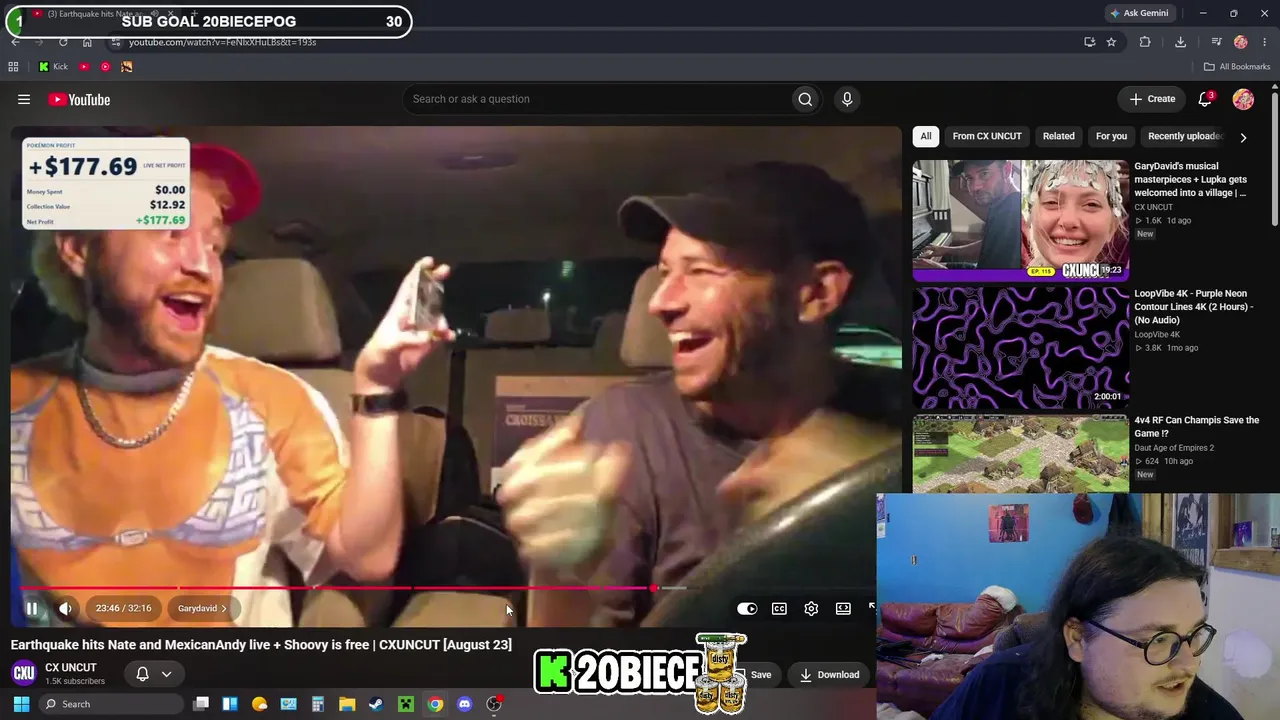The width and height of the screenshot is (1280, 720).
Task: Open OBS Studio from the taskbar
Action: click(494, 704)
